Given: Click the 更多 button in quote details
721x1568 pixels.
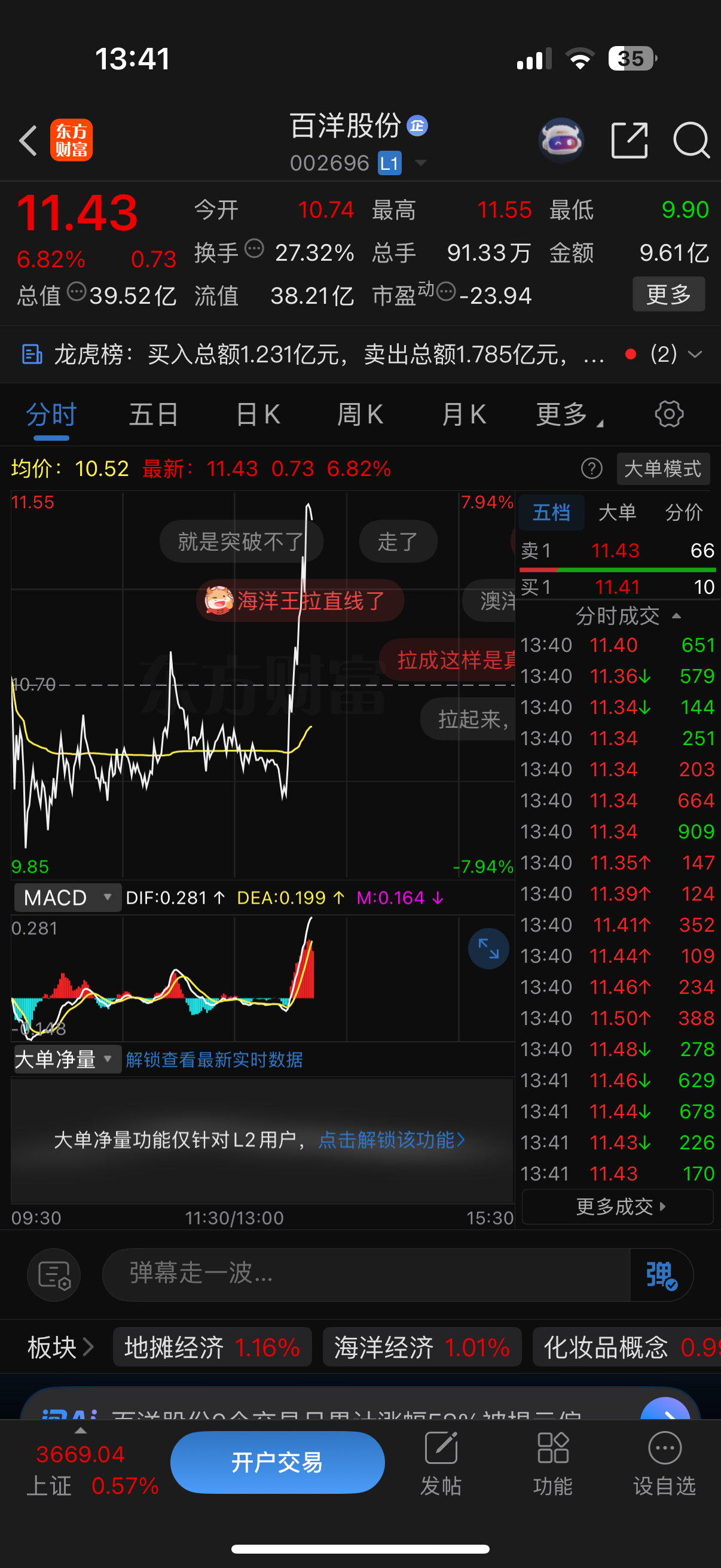Looking at the screenshot, I should coord(668,294).
